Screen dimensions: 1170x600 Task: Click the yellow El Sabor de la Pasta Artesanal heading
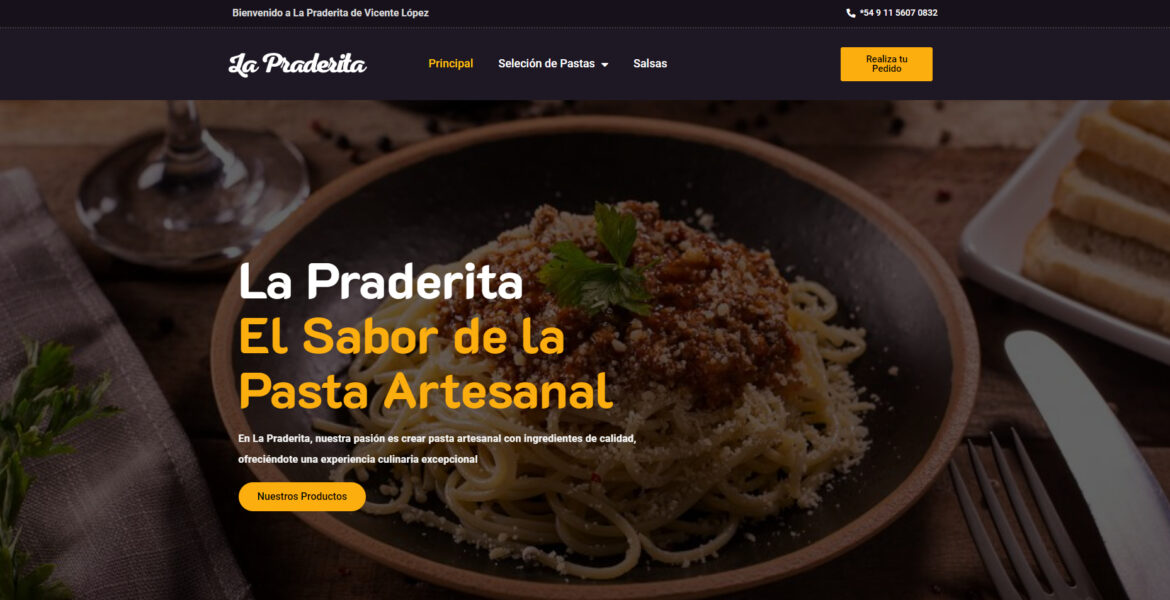425,363
